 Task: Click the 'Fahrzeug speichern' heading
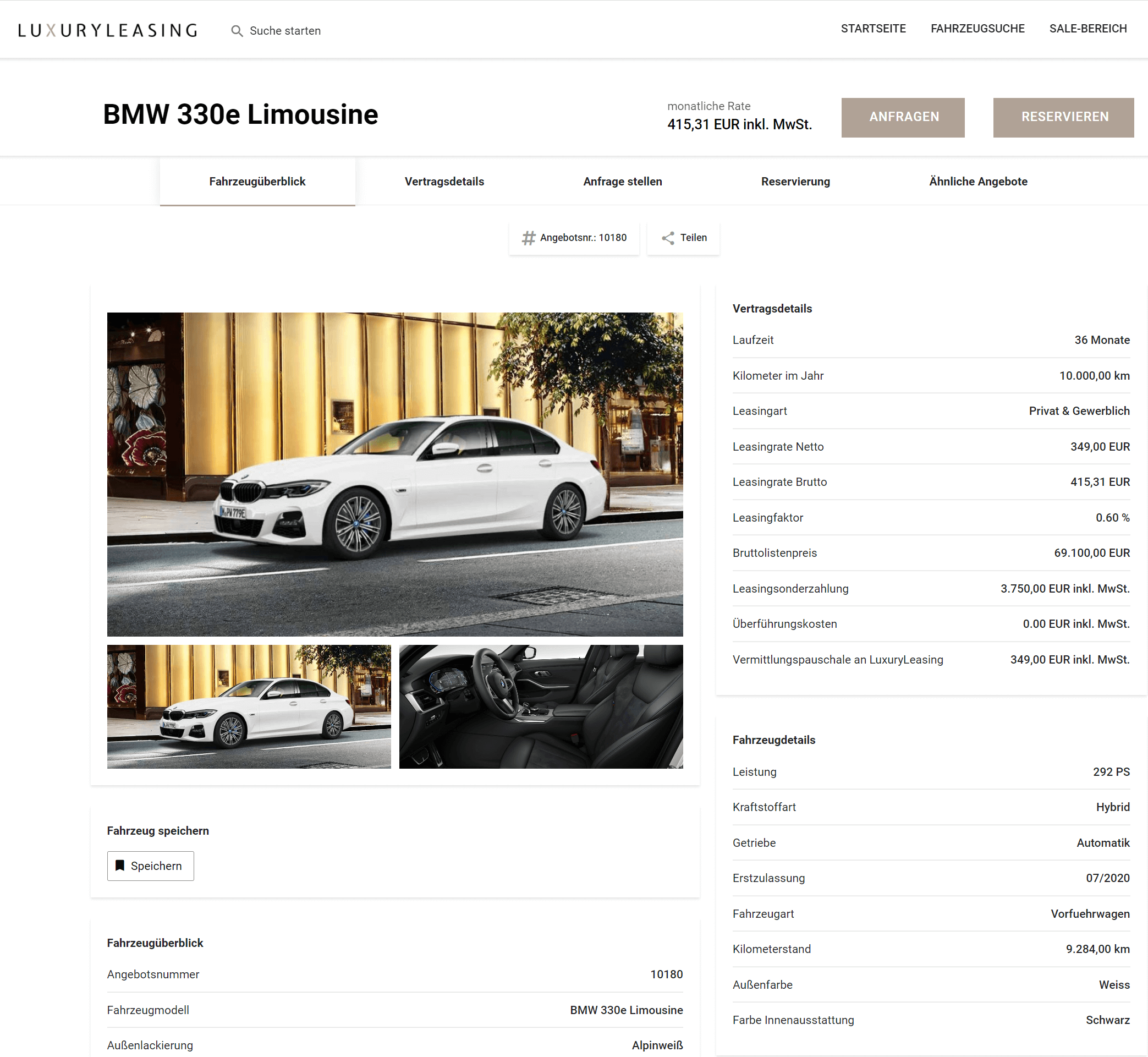(158, 830)
